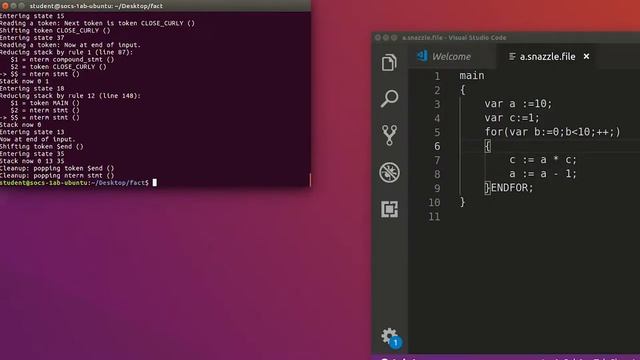Click line number 5 in the editor gutter
This screenshot has height=360, width=640.
pos(437,132)
